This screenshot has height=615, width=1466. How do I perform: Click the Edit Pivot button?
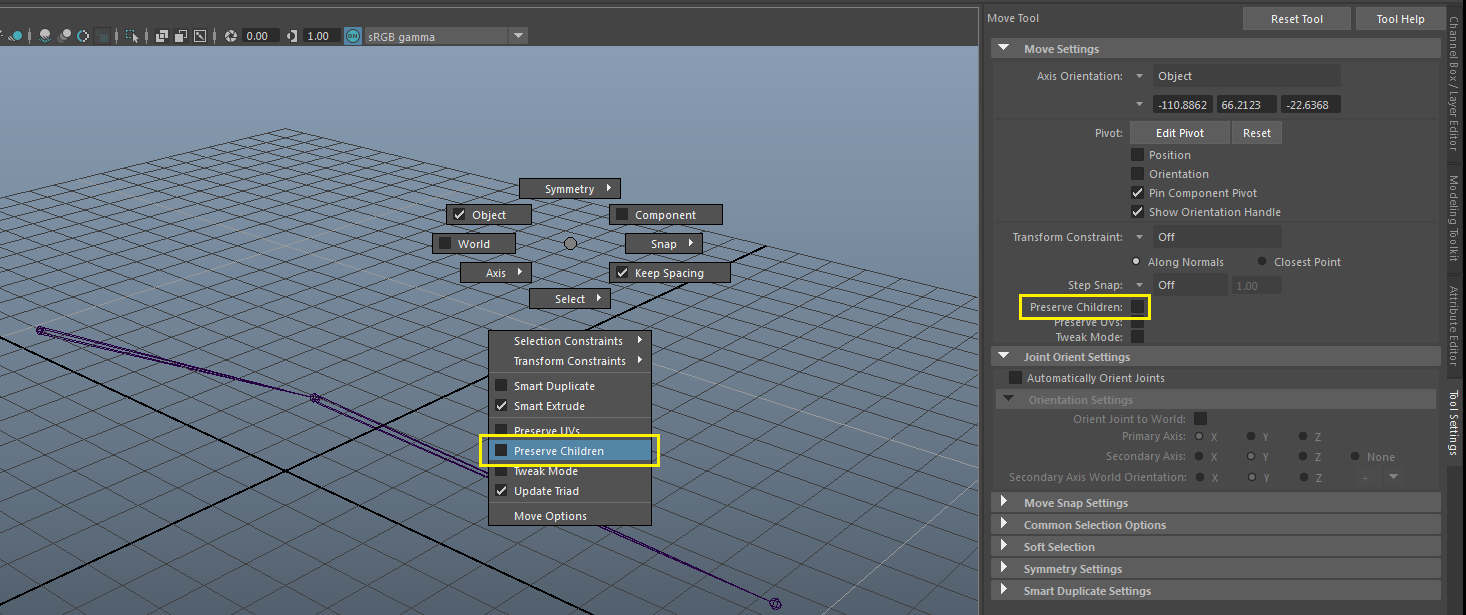point(1179,132)
